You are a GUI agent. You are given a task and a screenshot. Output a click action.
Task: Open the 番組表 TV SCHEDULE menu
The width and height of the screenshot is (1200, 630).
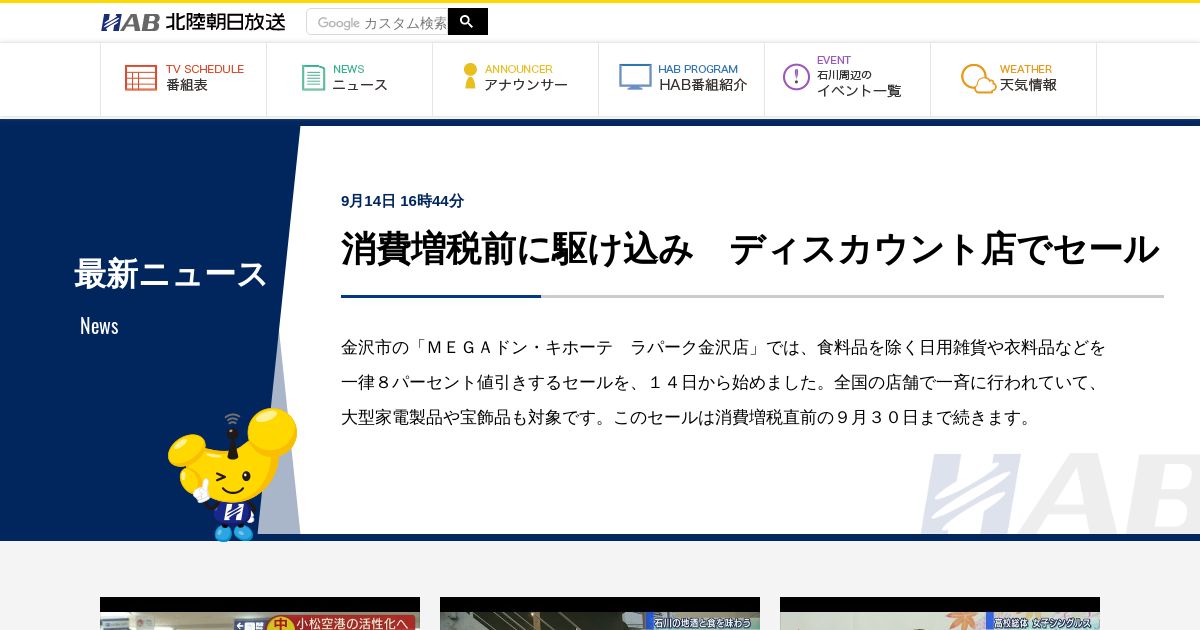(x=184, y=79)
